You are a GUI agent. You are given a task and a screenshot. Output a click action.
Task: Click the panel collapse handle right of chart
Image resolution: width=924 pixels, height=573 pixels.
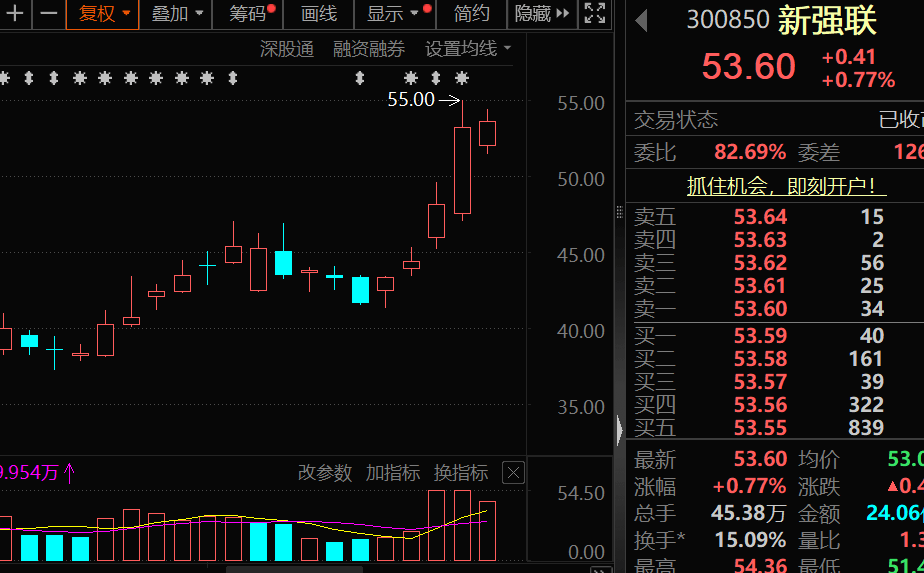pyautogui.click(x=619, y=430)
